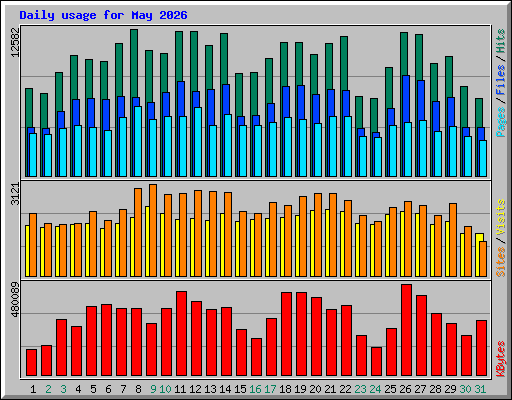512x400 pixels.
Task: Click day 6 on the x-axis
Action: [108, 389]
